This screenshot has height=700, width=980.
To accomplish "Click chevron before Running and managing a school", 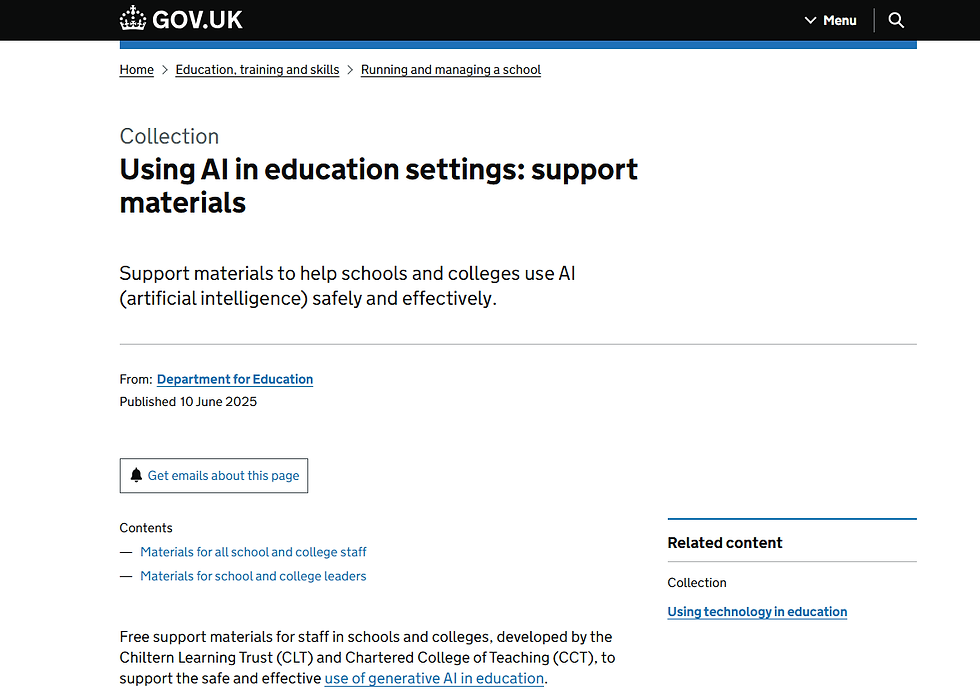I will (x=350, y=70).
